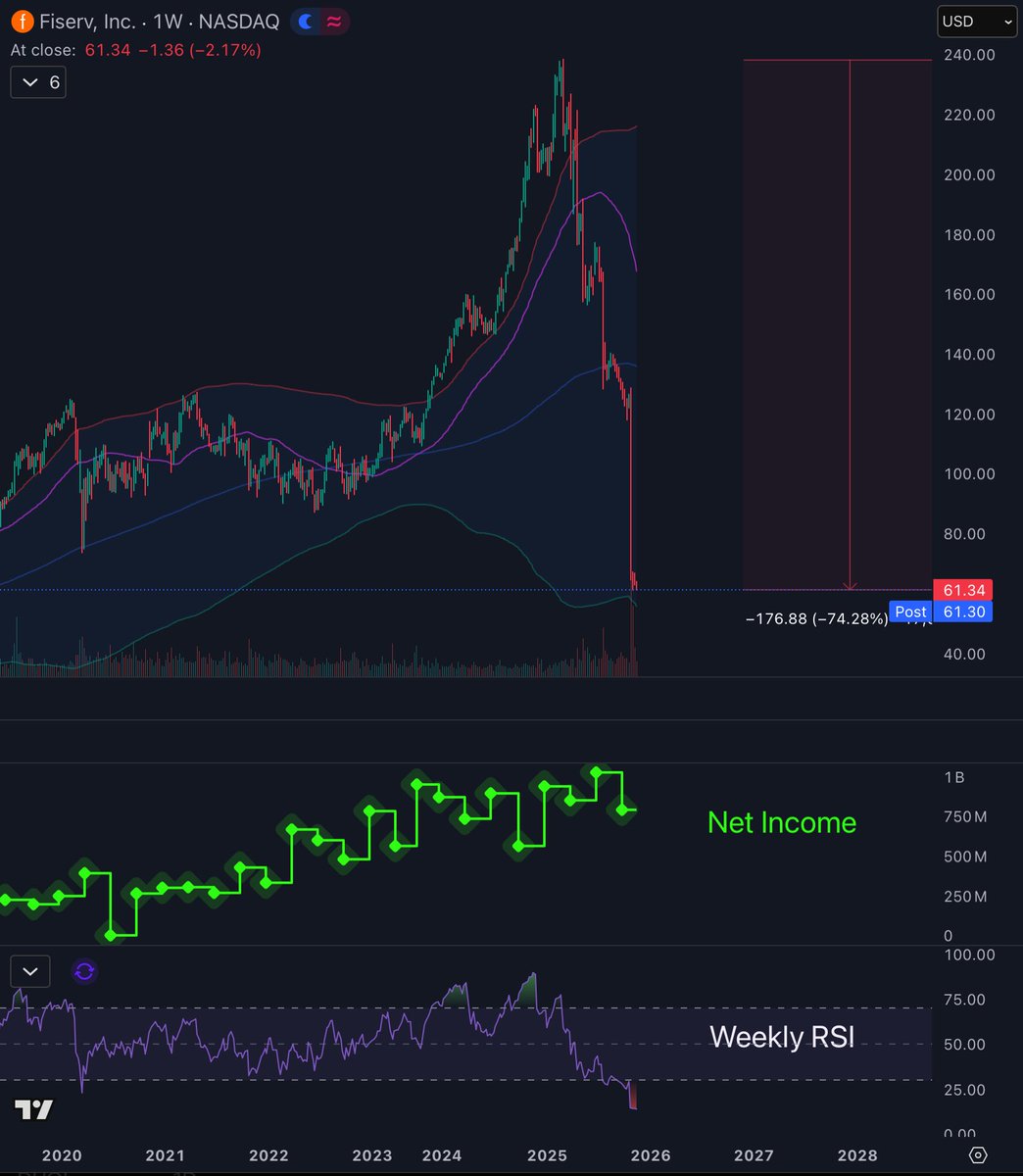Open the TradingView logo in the corner
The width and height of the screenshot is (1023, 1176).
pyautogui.click(x=34, y=1109)
